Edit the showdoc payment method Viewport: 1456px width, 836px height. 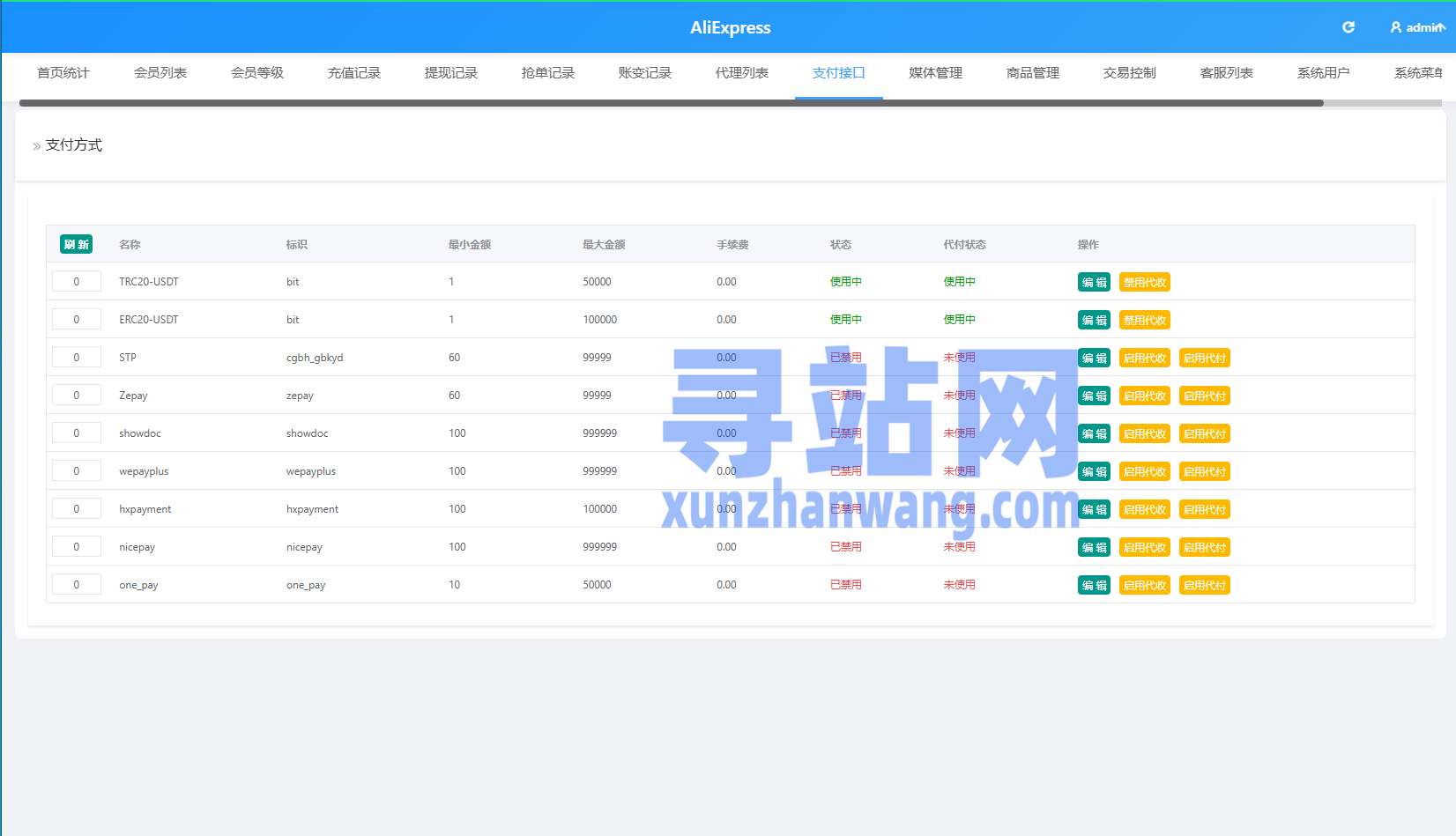1094,433
